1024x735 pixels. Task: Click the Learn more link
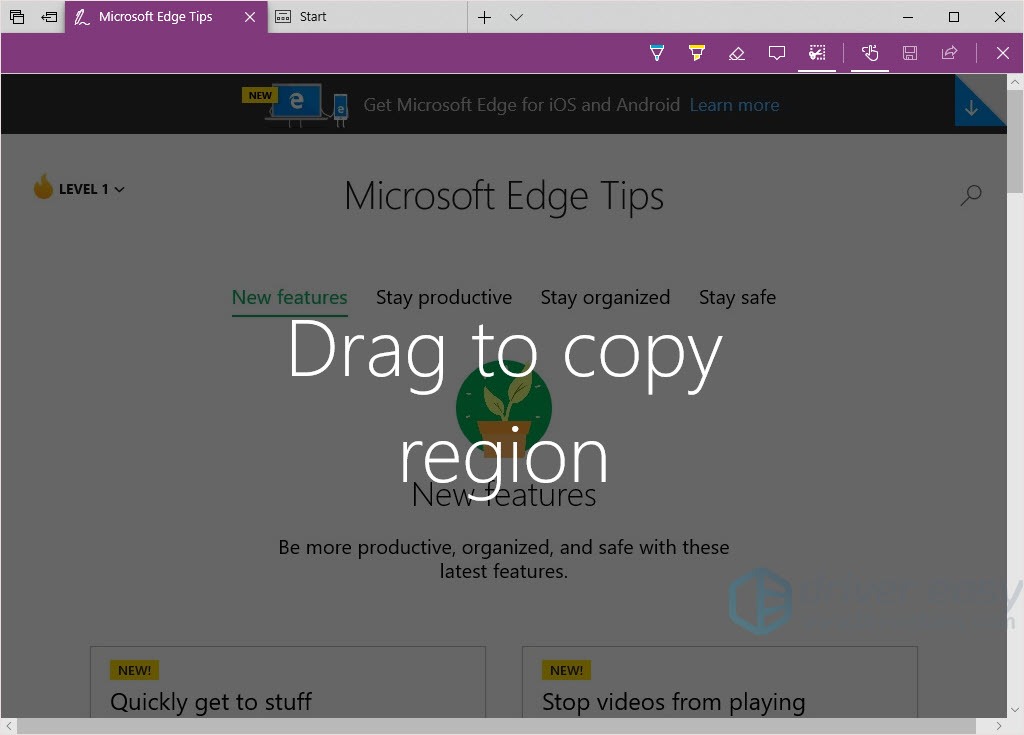click(734, 105)
